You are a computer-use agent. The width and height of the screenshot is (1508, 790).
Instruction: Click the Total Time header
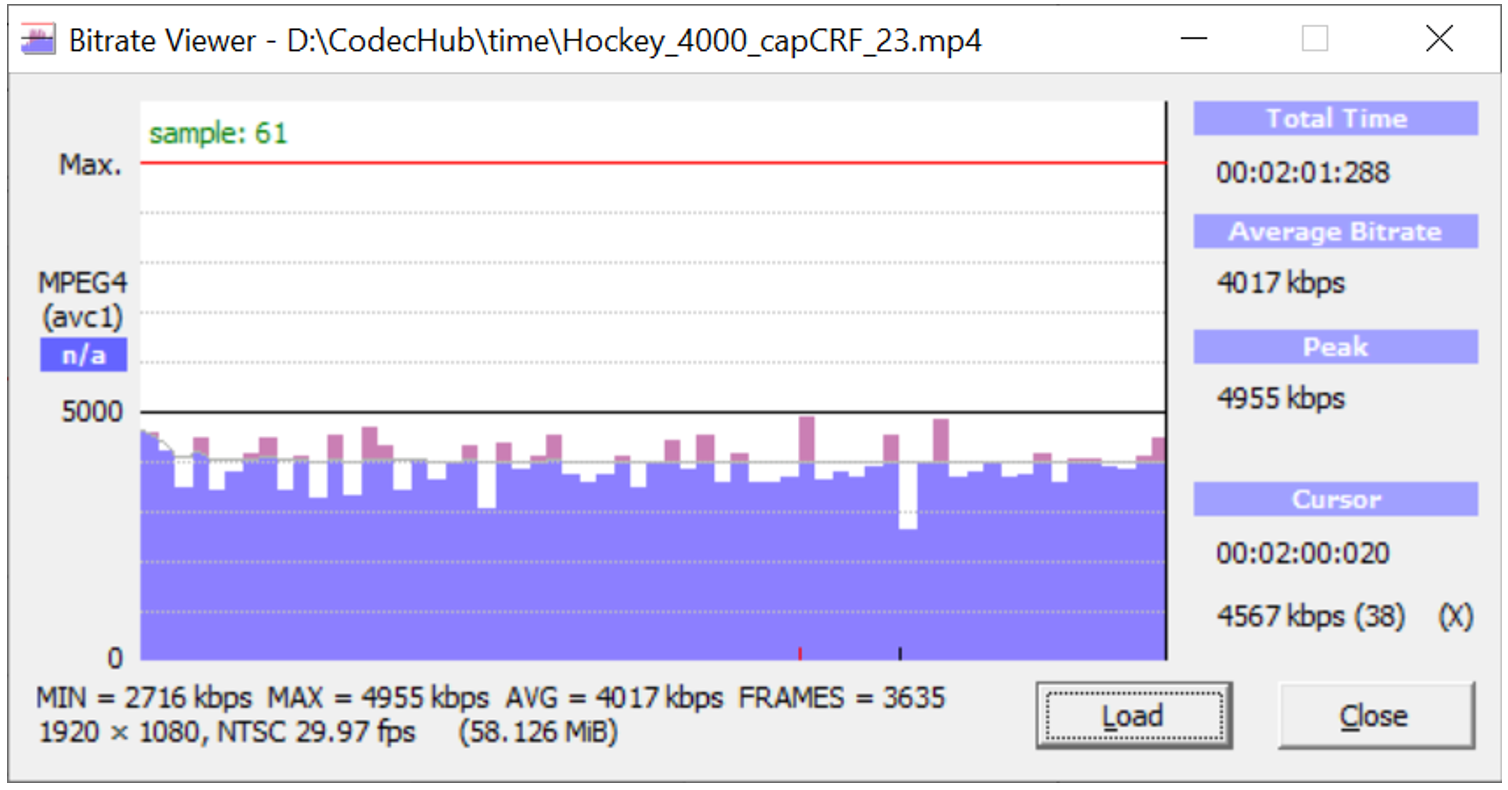(x=1336, y=119)
